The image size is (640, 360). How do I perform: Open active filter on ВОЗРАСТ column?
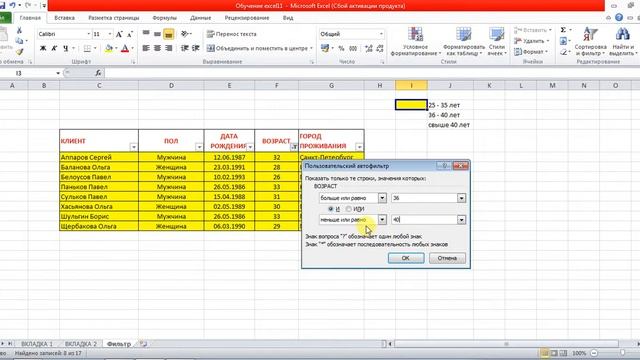tap(293, 147)
